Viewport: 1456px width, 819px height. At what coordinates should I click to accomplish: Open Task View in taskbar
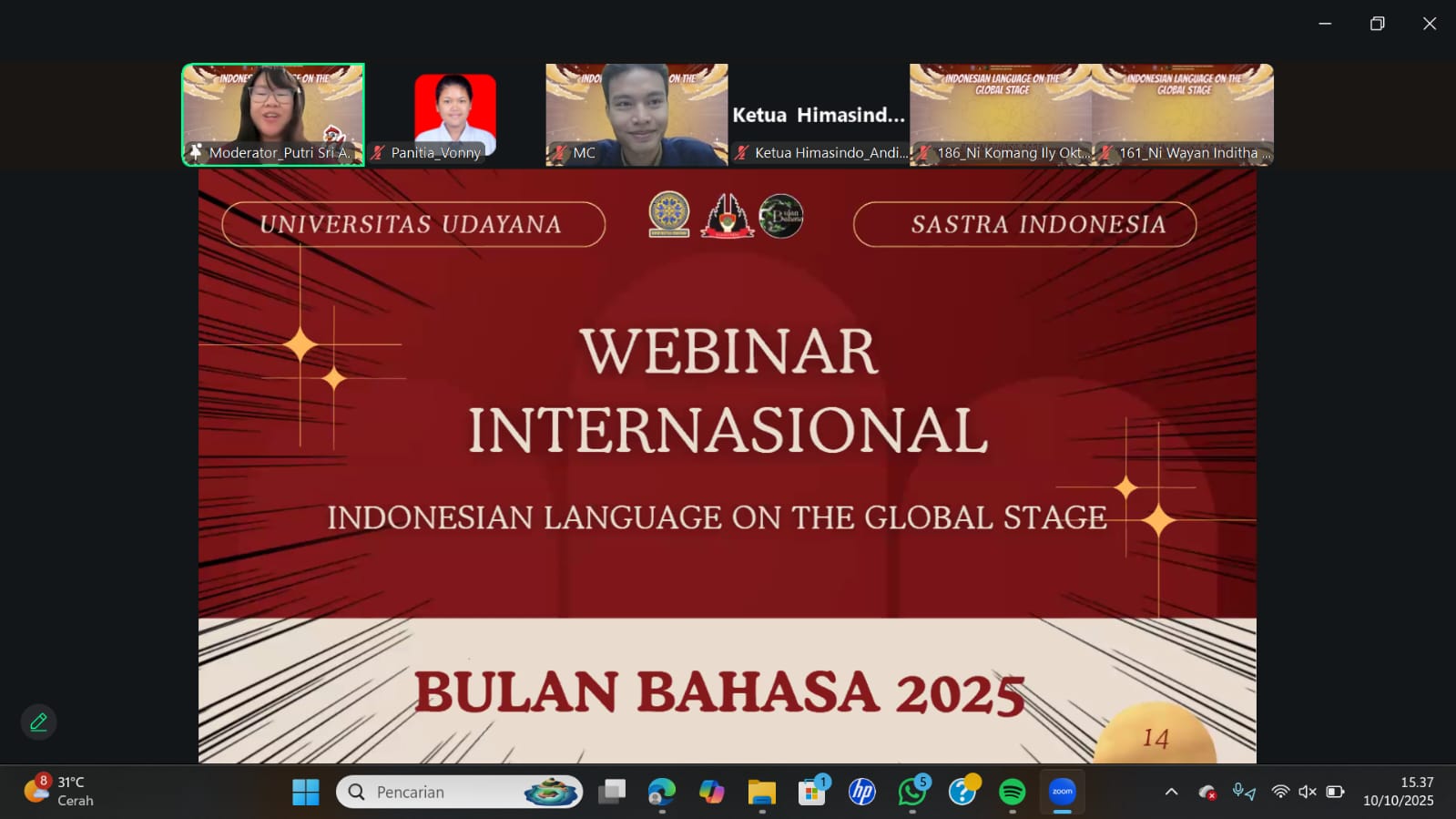coord(612,792)
